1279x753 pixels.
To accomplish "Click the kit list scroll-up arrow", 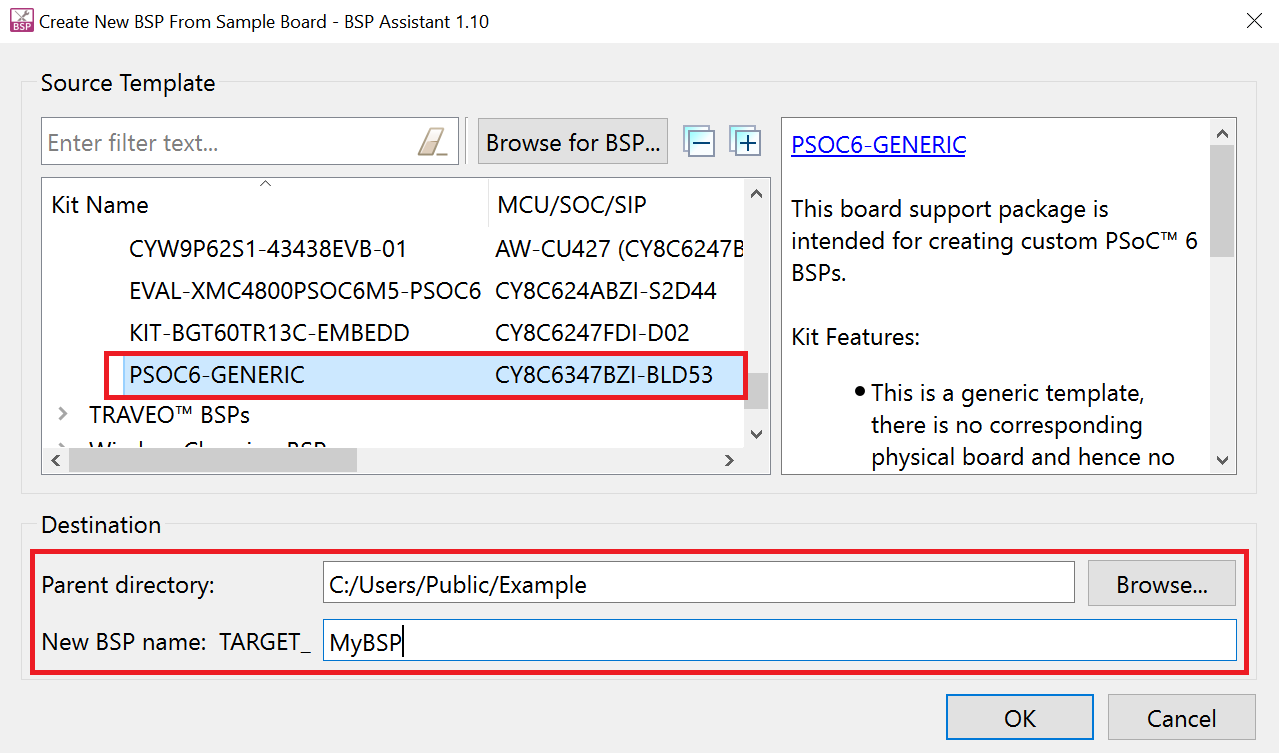I will (756, 194).
